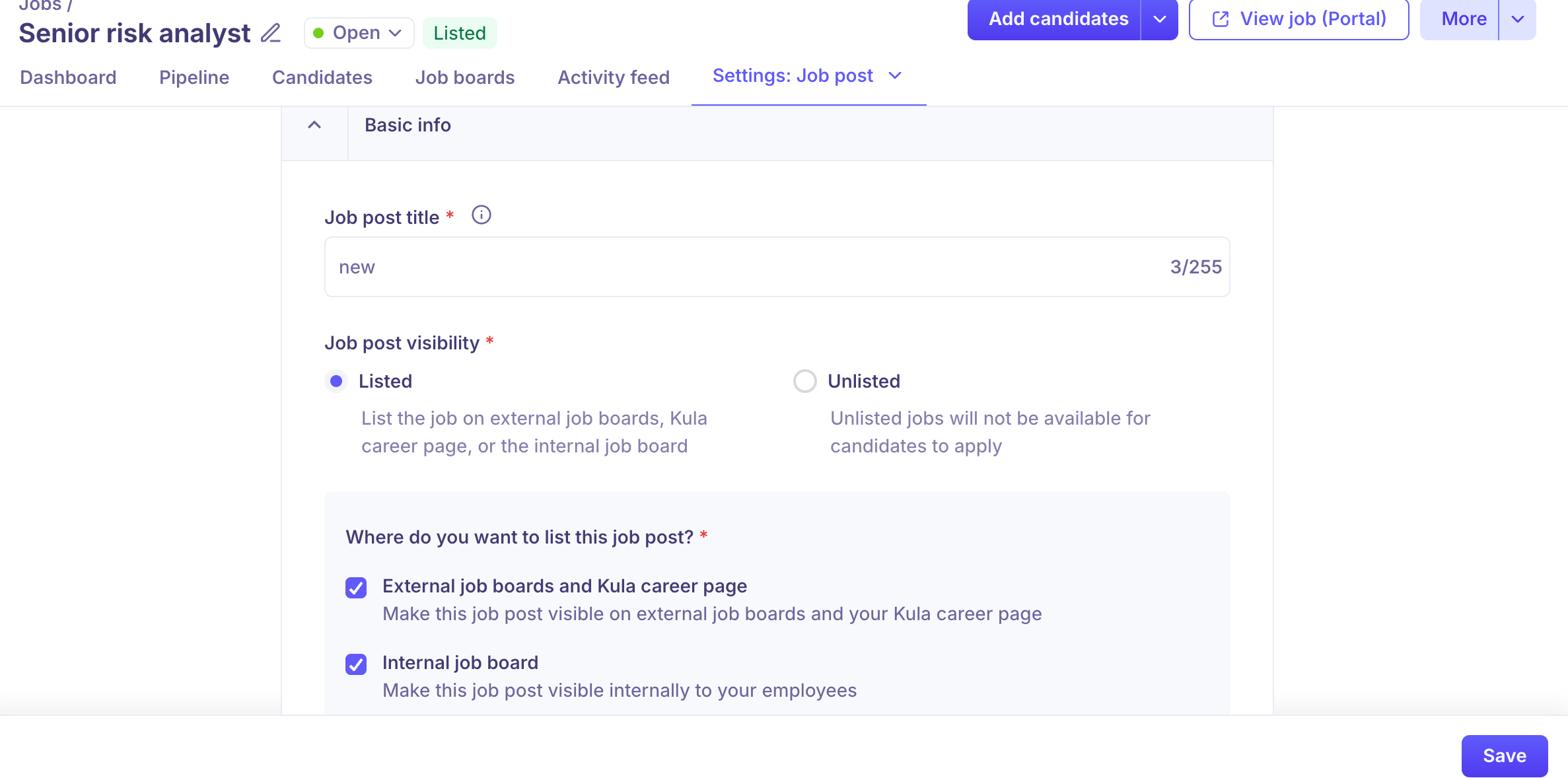Go to the Activity feed tab
Viewport: 1568px width, 778px height.
[614, 77]
